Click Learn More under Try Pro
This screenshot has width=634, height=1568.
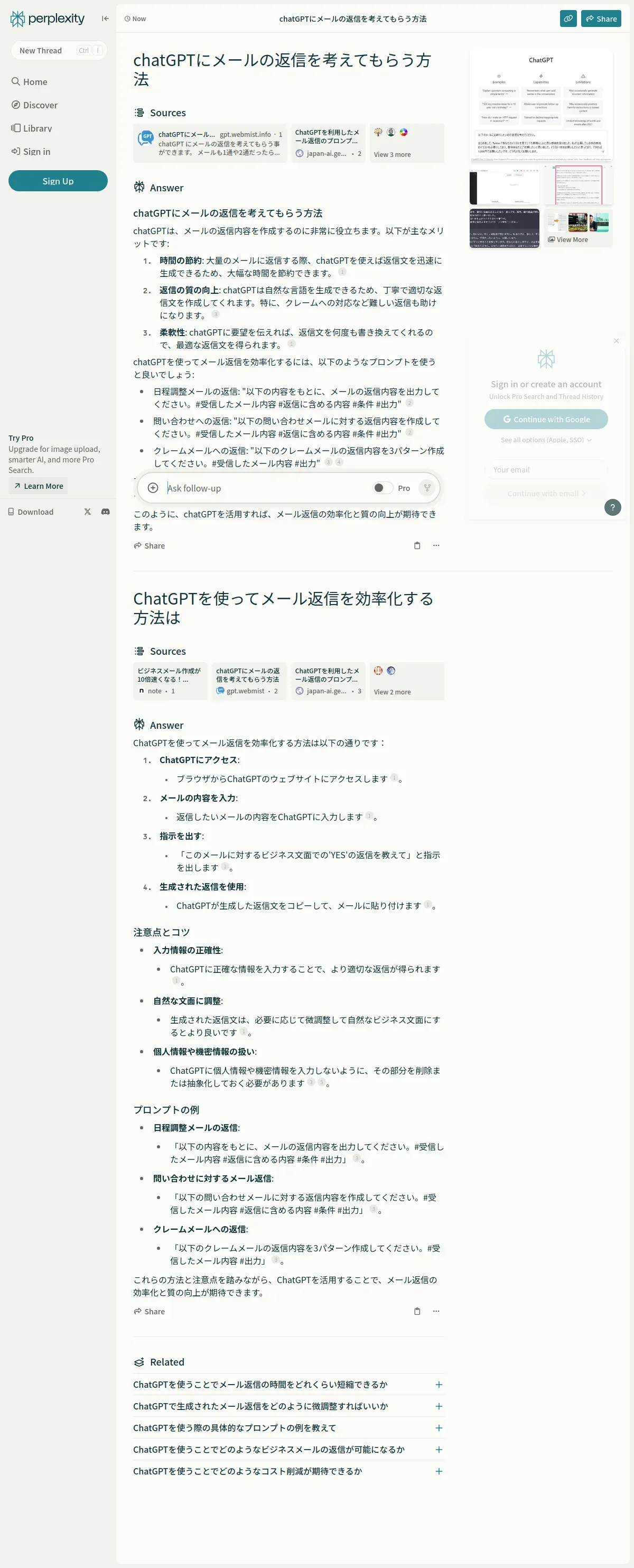39,486
